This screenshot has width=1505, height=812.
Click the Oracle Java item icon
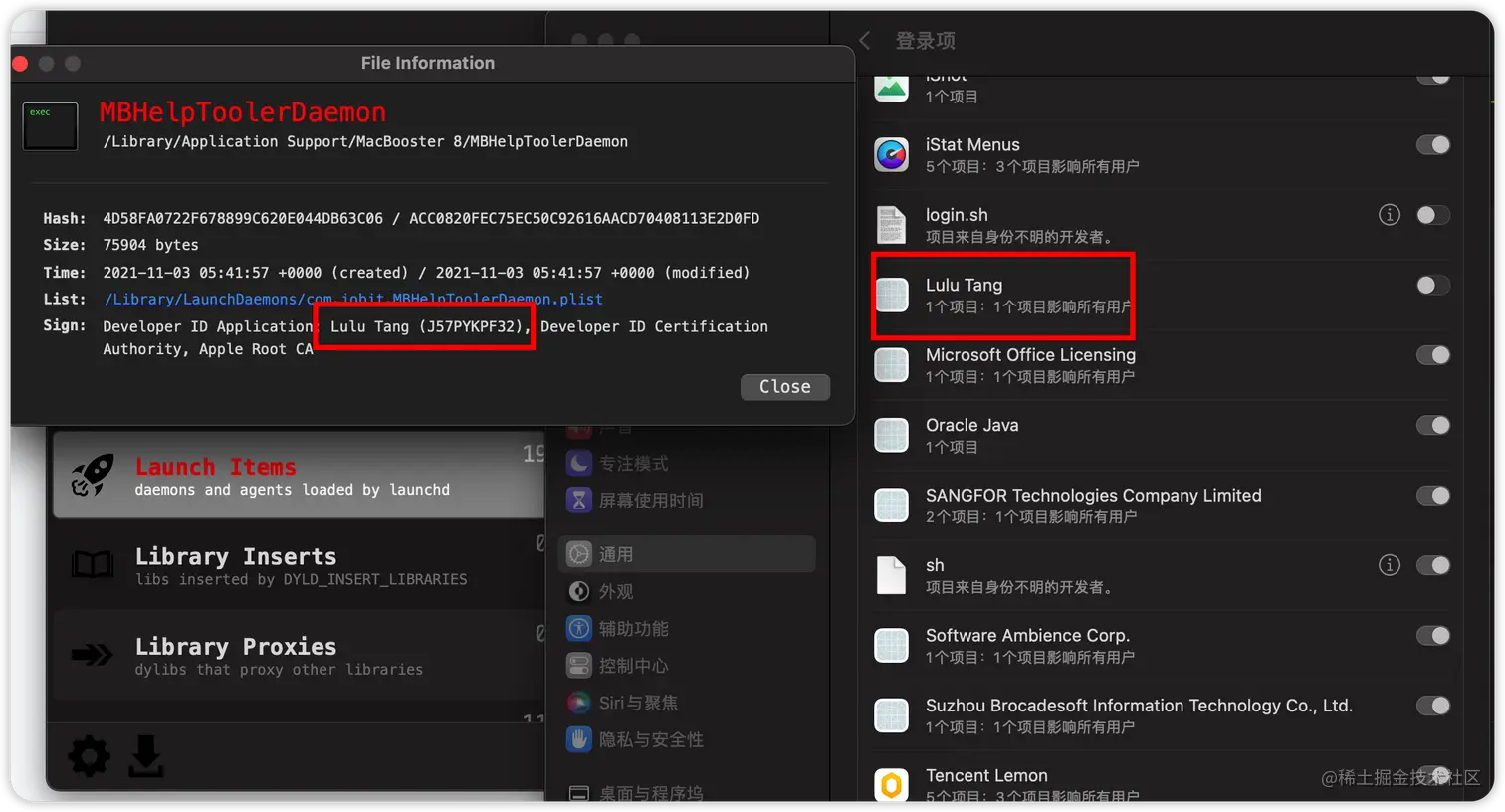click(x=892, y=435)
